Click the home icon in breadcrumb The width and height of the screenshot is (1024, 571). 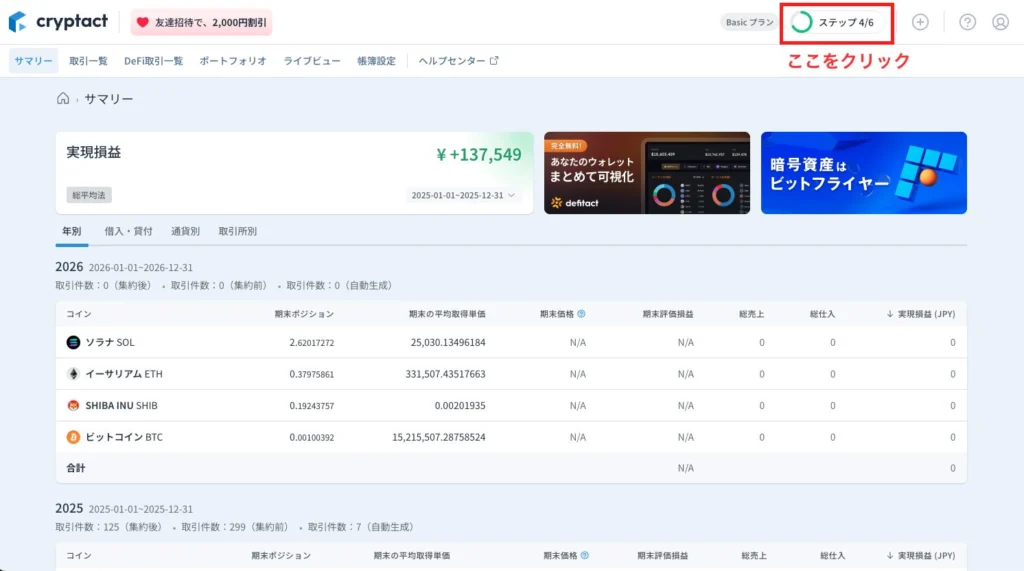pos(63,99)
